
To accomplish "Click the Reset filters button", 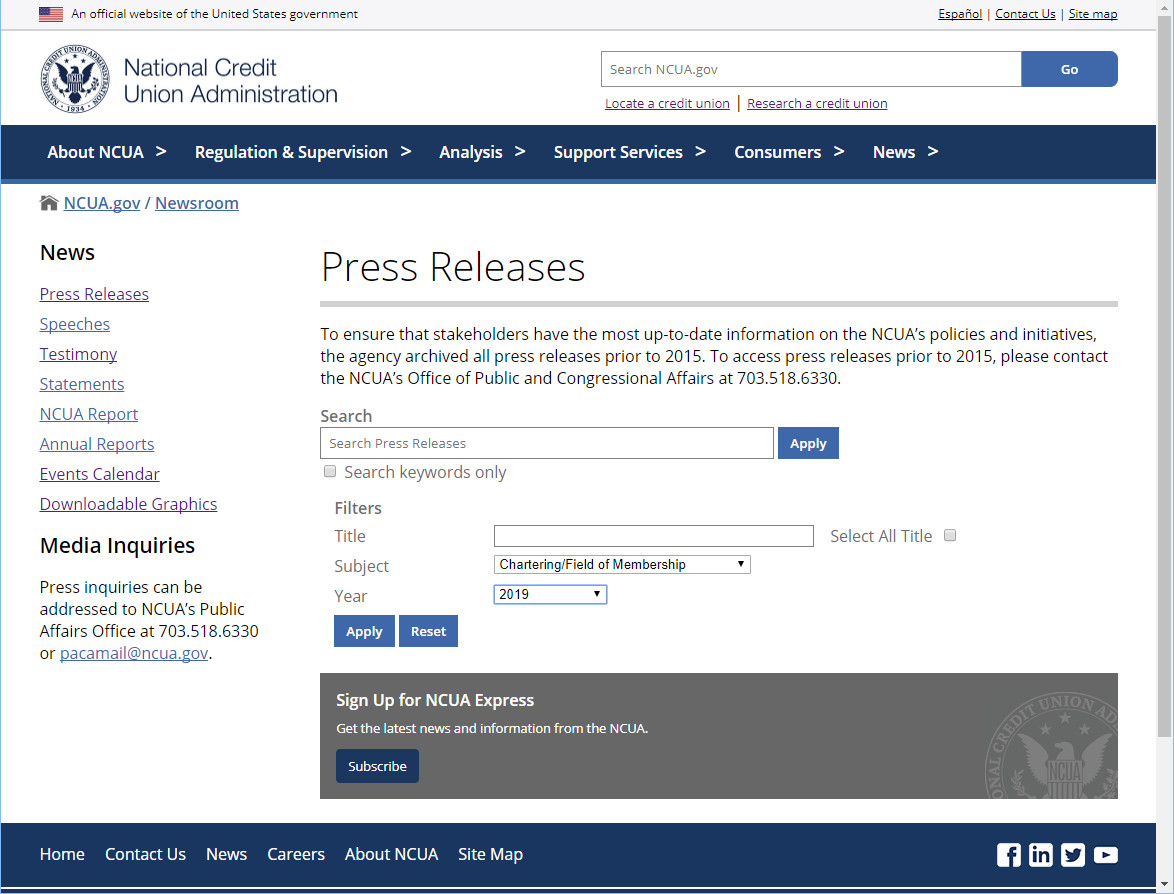I will pyautogui.click(x=428, y=631).
